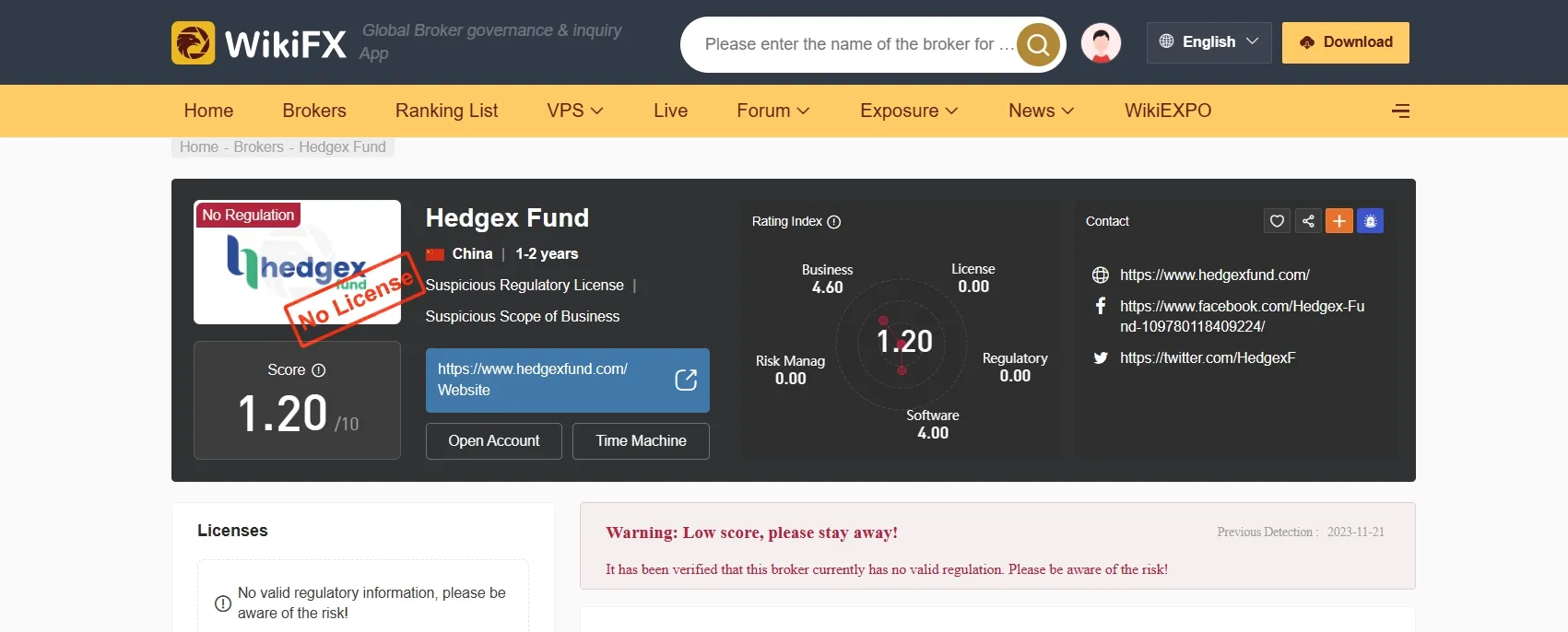This screenshot has width=1568, height=632.
Task: Click the Download button
Action: [x=1345, y=42]
